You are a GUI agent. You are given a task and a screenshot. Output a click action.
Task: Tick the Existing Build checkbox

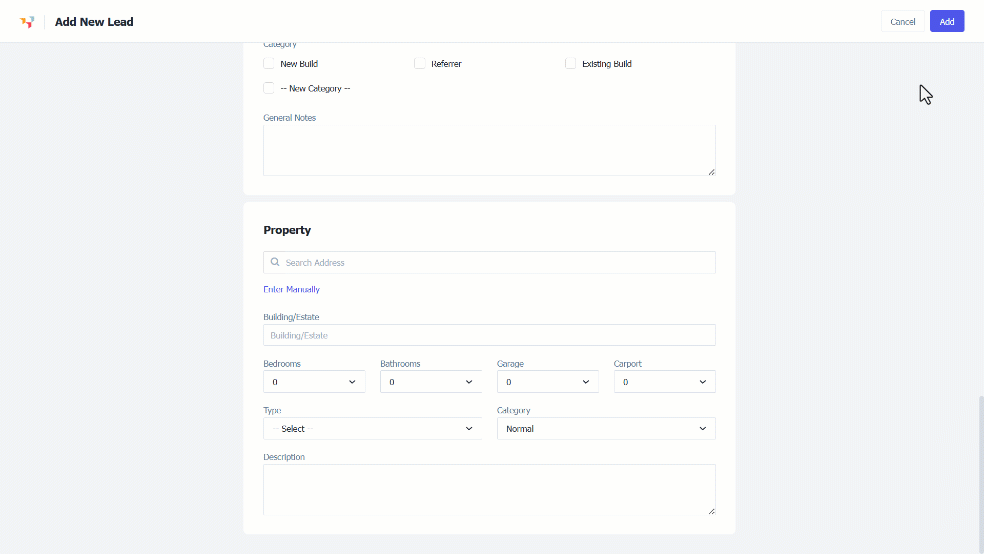570,63
